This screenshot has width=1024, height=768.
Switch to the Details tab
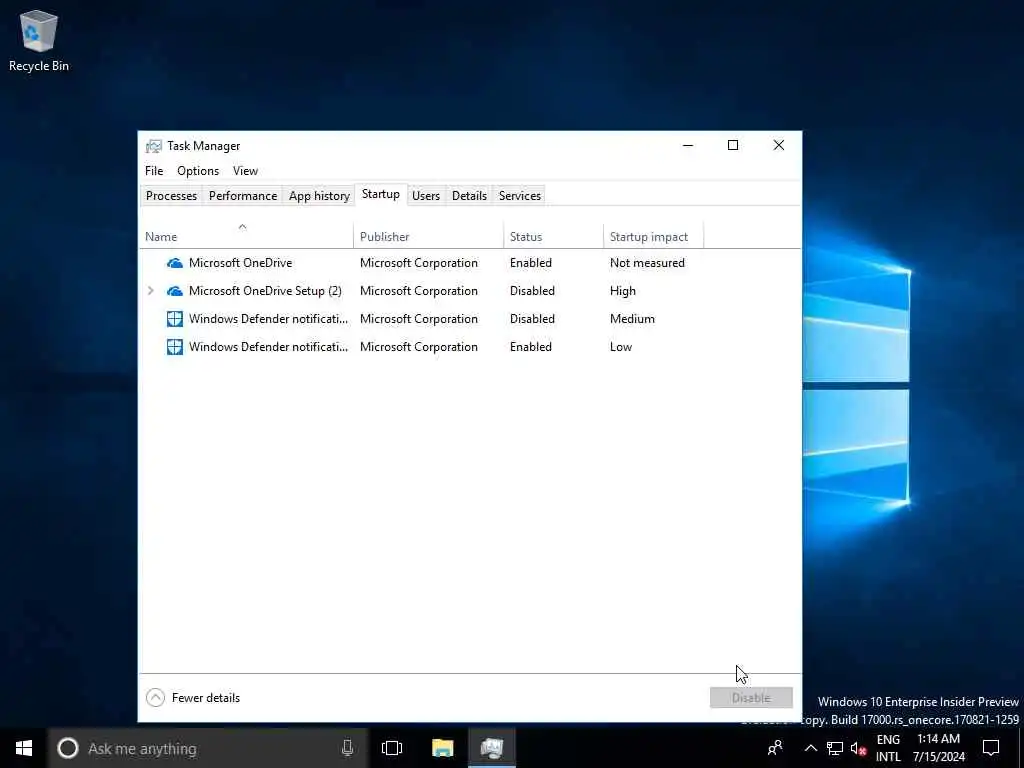[469, 196]
